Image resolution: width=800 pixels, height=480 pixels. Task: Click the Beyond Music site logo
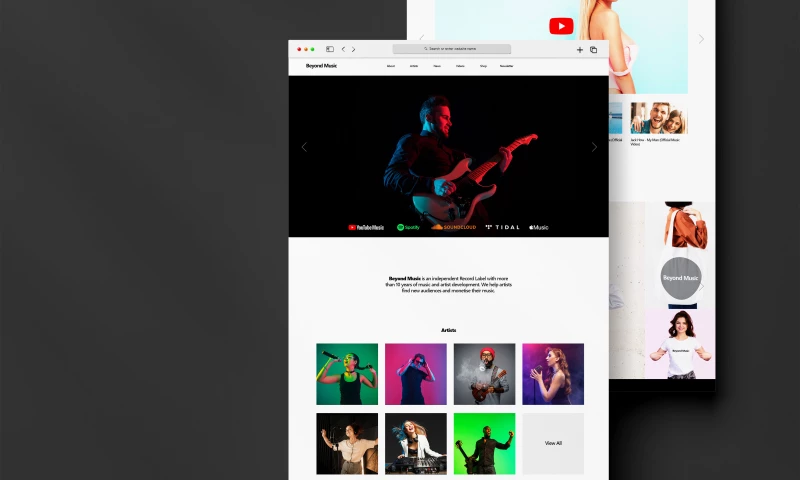click(321, 66)
